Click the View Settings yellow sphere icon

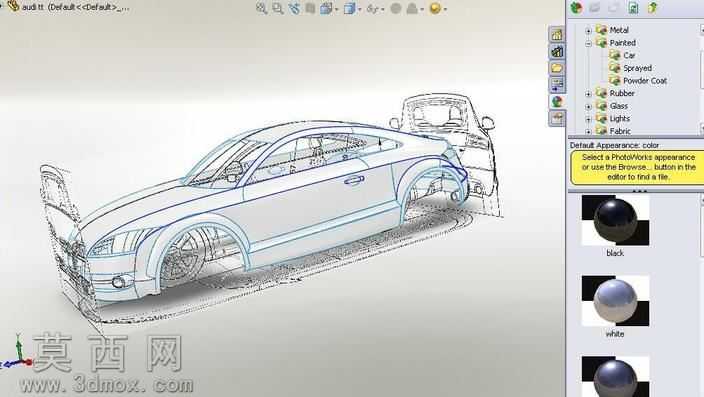pos(435,8)
